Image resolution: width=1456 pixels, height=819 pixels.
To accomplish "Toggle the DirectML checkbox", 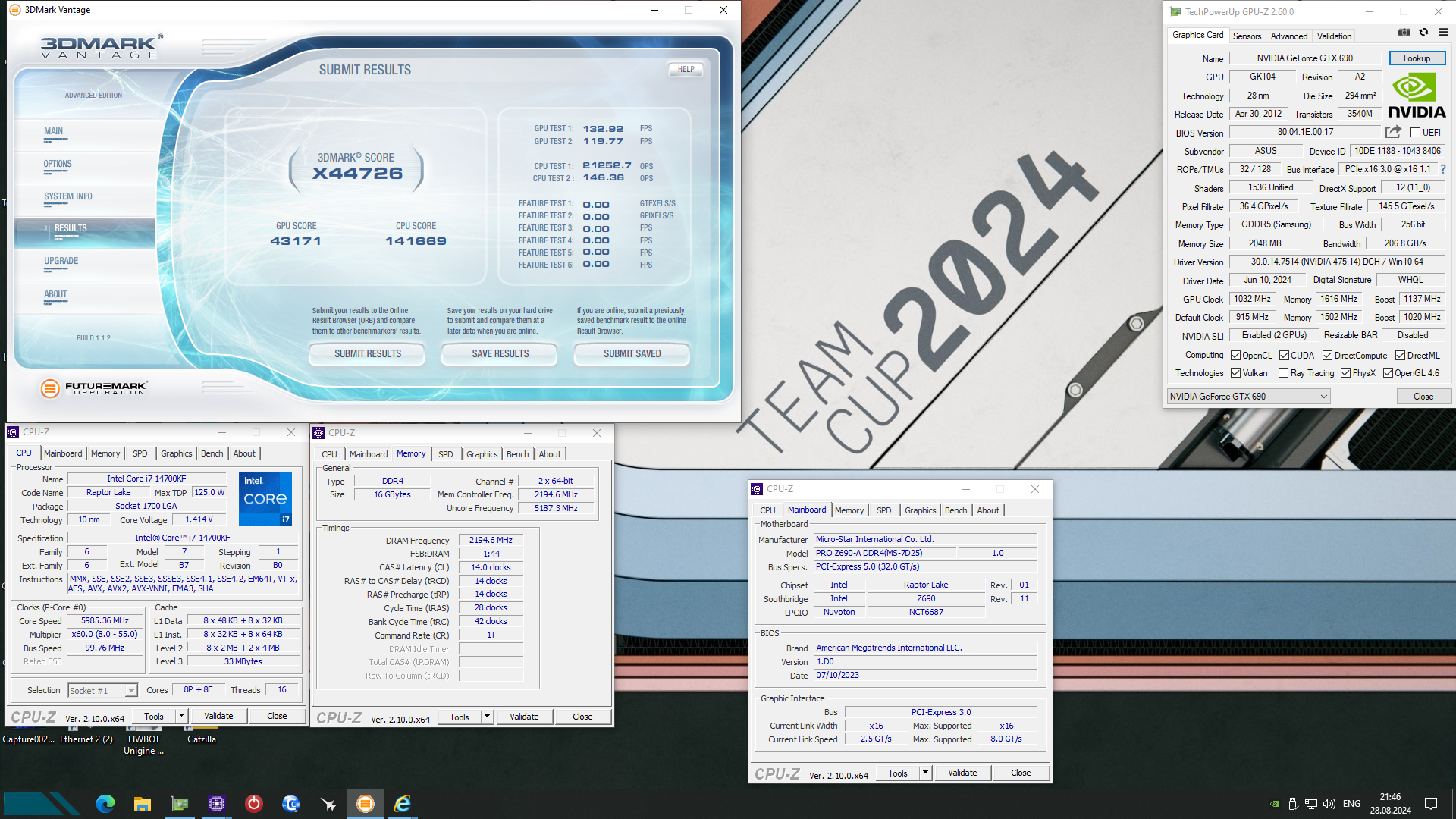I will point(1401,356).
